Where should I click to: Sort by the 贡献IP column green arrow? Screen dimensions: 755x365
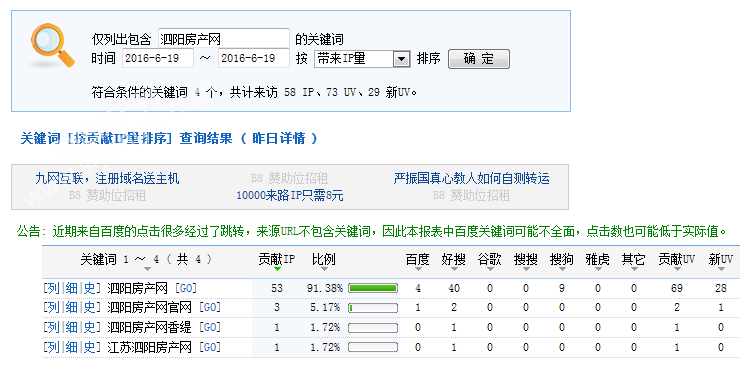pyautogui.click(x=277, y=269)
